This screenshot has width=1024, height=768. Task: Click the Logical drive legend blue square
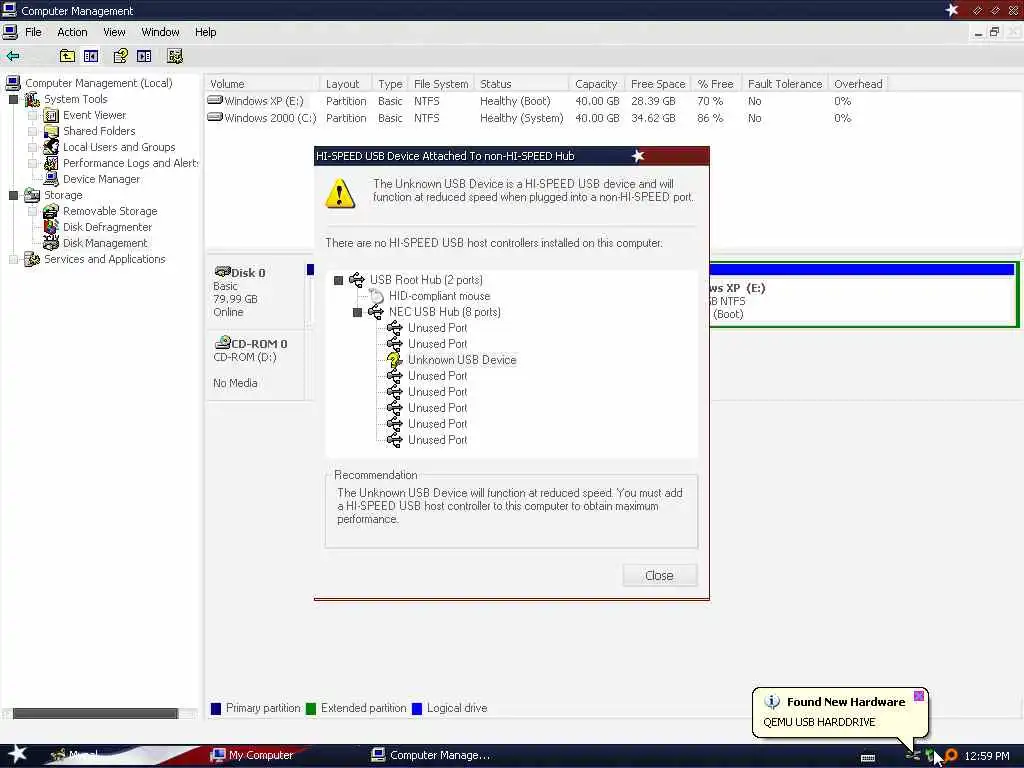pyautogui.click(x=417, y=709)
